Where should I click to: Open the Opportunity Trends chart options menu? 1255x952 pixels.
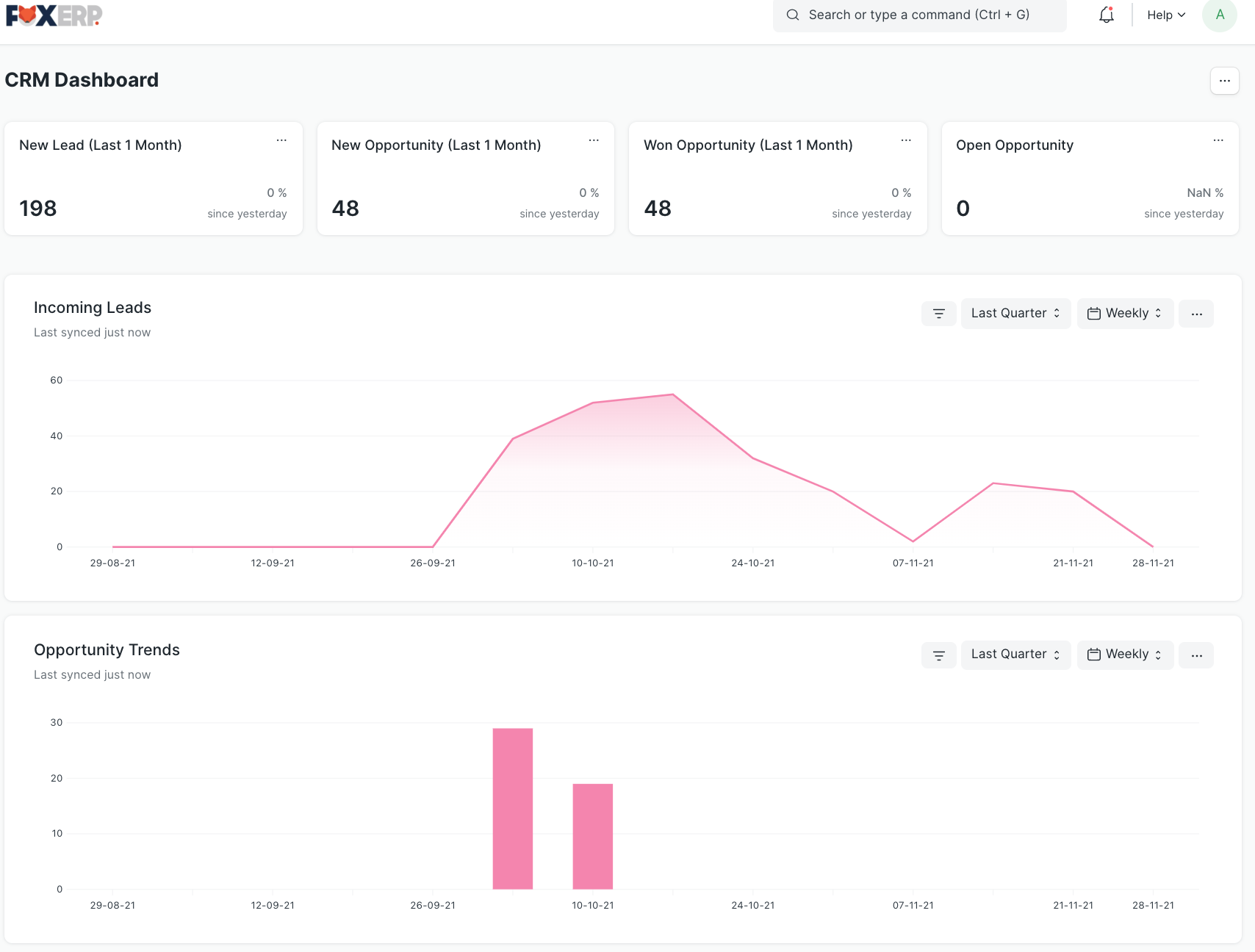(x=1196, y=655)
